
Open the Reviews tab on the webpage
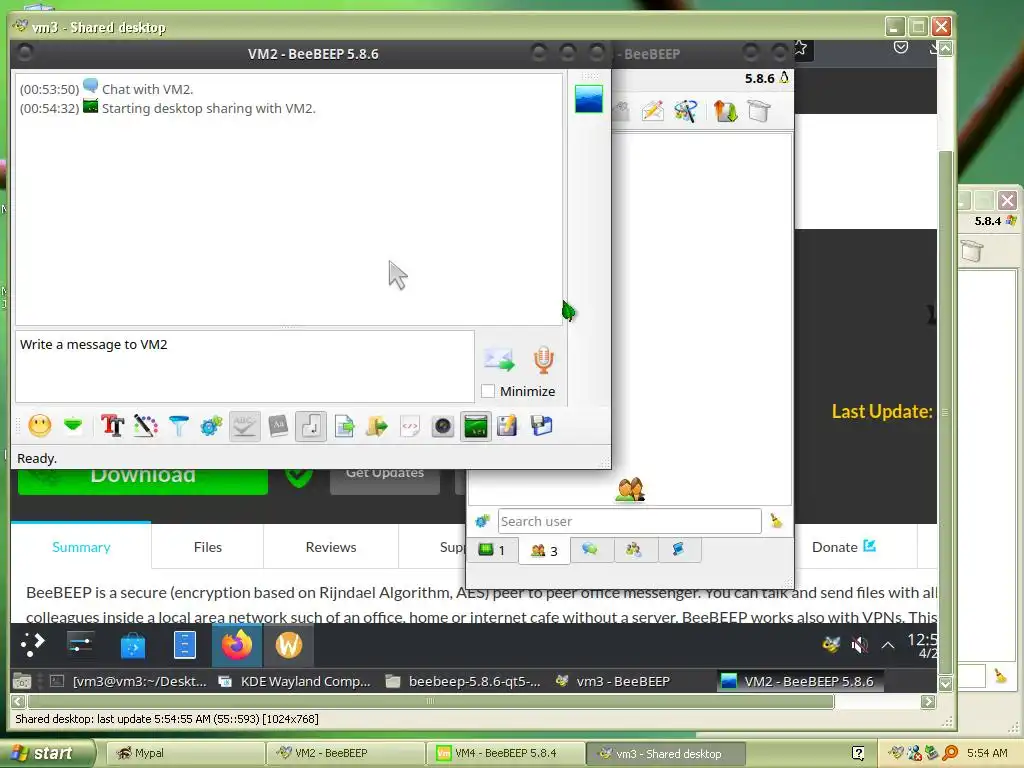point(331,547)
